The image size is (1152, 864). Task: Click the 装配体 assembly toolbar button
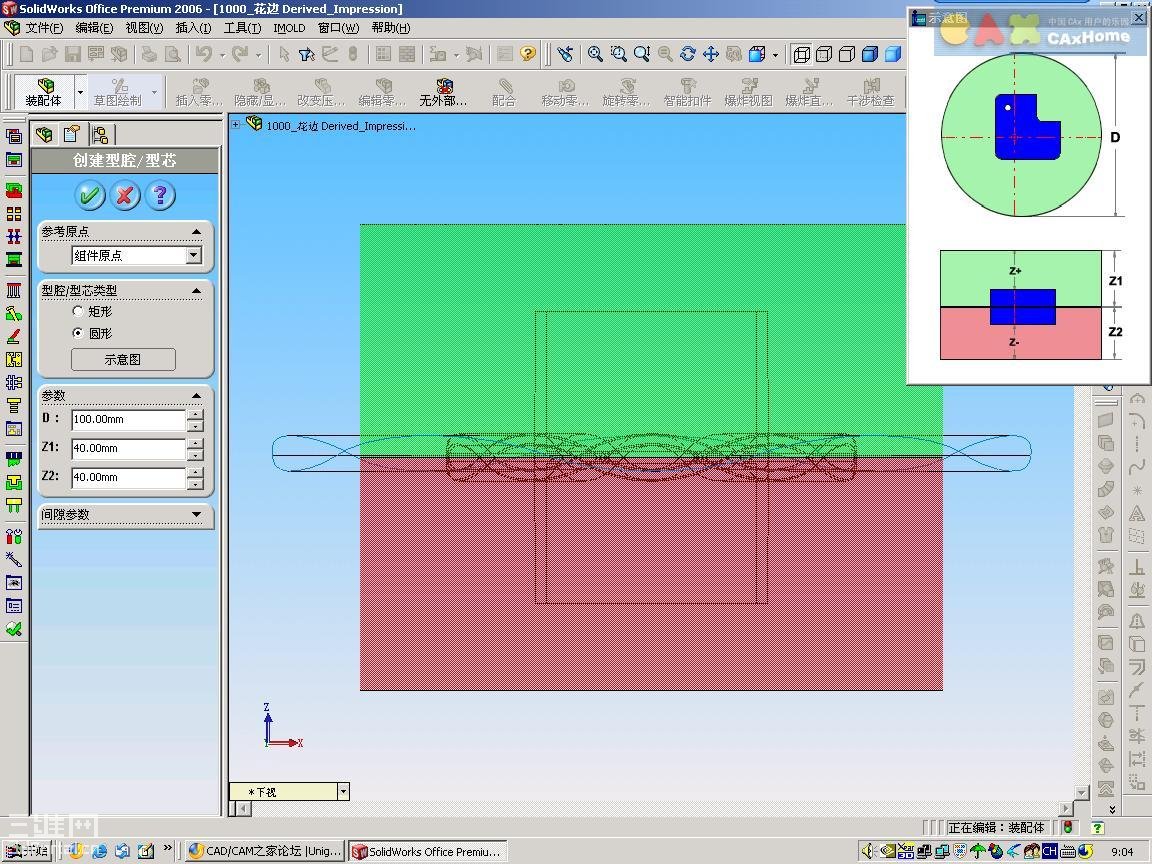(x=44, y=92)
